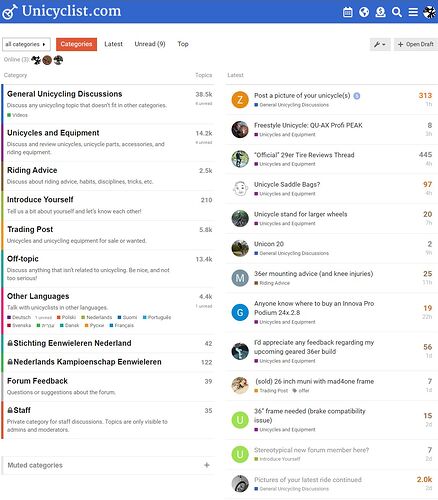Click the orange Z avatar thumbnail
This screenshot has height=500, width=438.
click(x=240, y=100)
